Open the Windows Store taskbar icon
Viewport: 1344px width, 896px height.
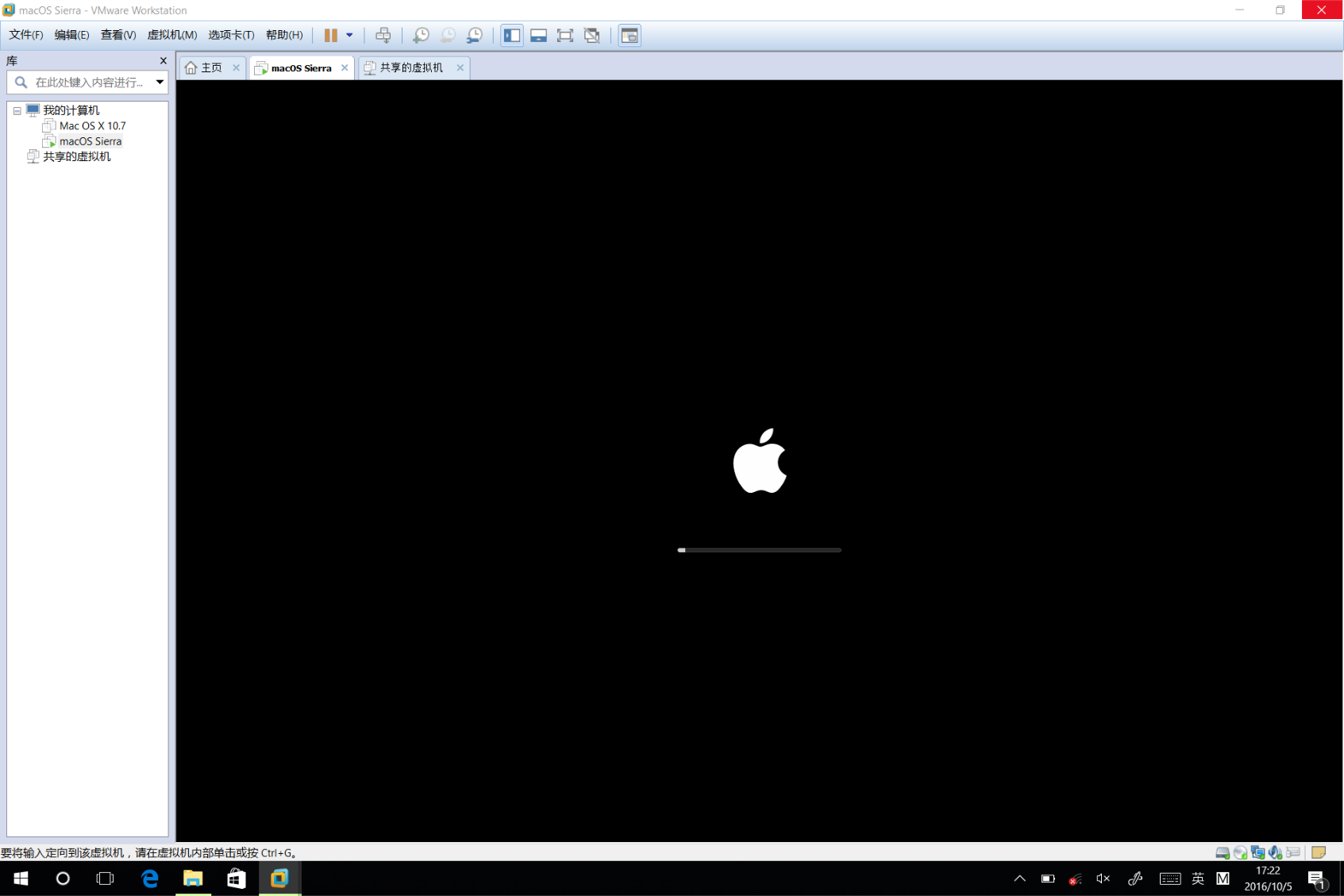tap(236, 879)
